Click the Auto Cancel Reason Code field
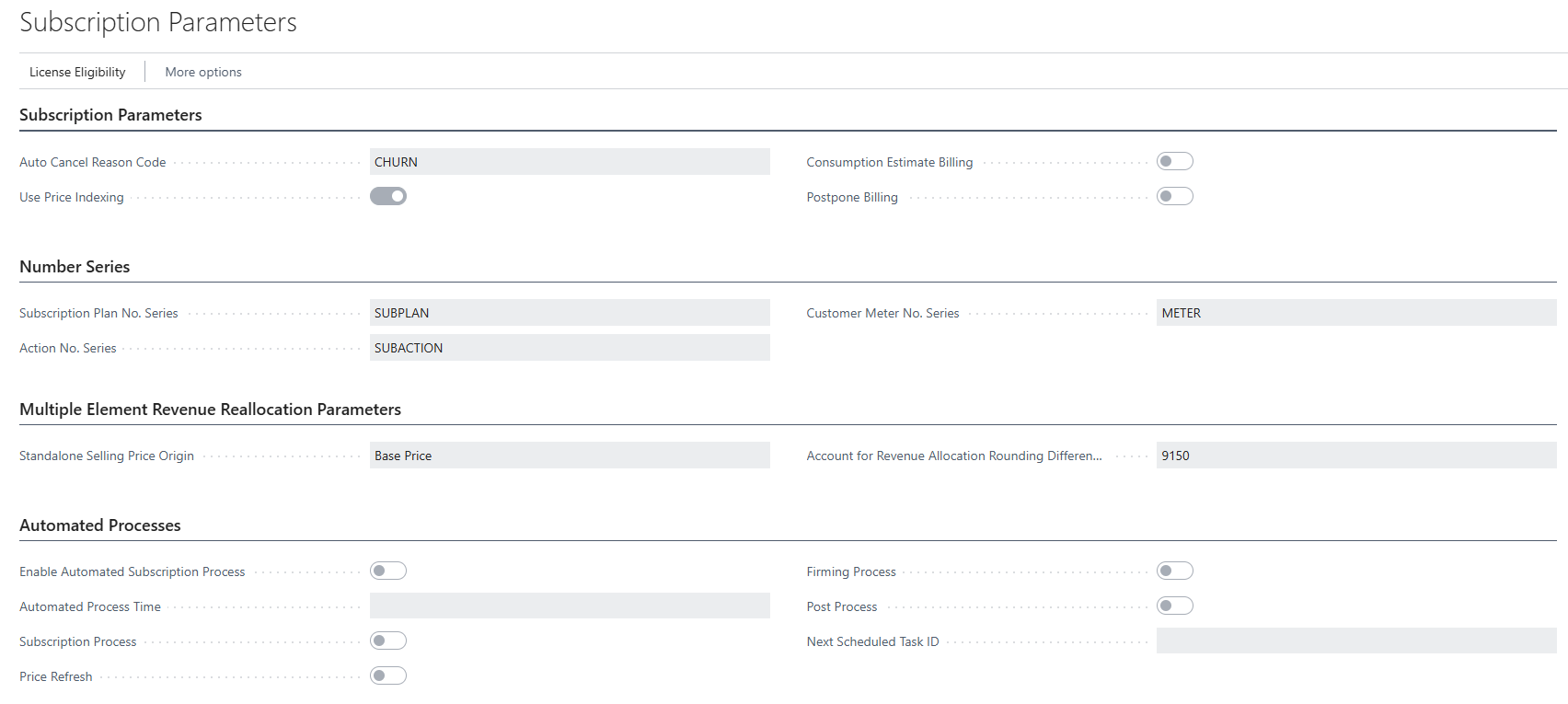 569,162
